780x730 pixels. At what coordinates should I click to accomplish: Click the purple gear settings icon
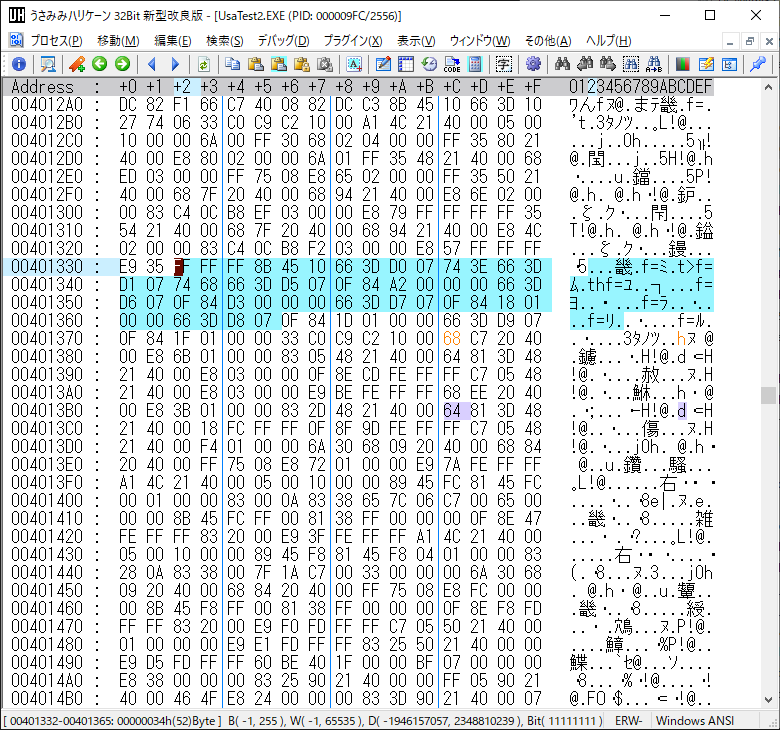(x=533, y=63)
